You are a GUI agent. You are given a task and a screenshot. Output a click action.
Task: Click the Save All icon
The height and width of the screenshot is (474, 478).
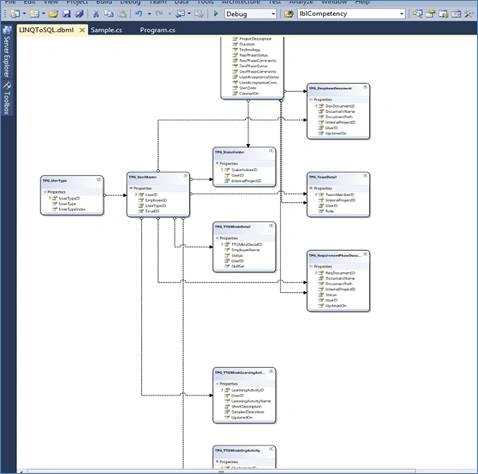click(x=79, y=14)
